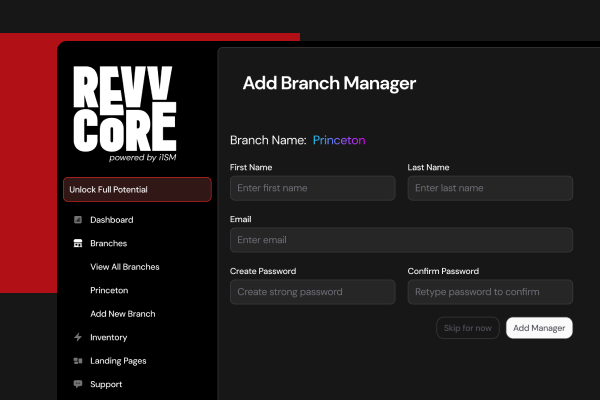Screen dimensions: 600x400
Task: Click the Add Manager button
Action: [539, 328]
